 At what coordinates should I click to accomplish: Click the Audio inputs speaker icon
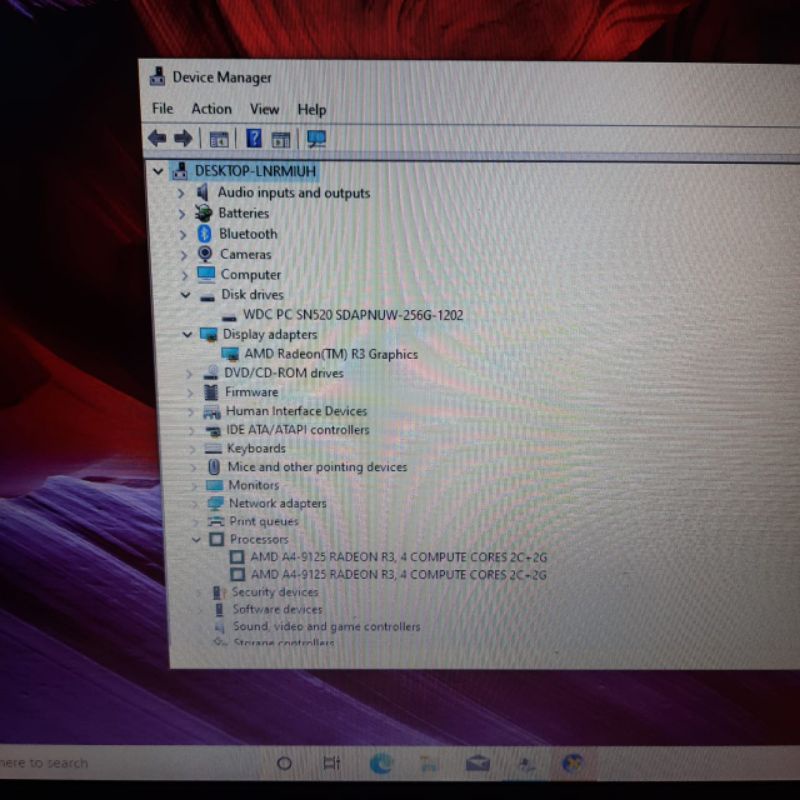point(203,192)
